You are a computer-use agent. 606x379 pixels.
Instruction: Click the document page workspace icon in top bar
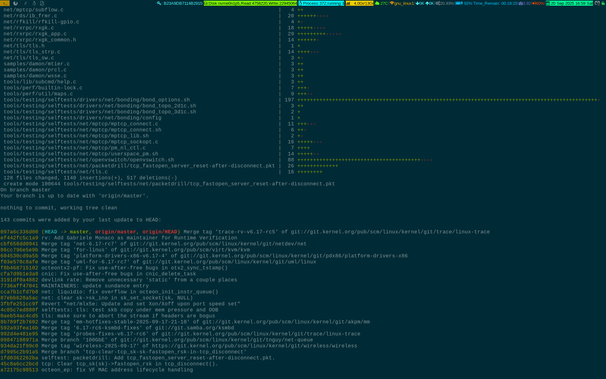[x=42, y=3]
